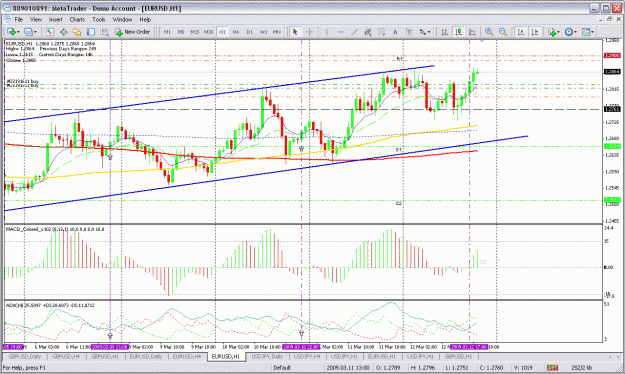Show the Navigator panel with star icon
The image size is (625, 374).
[x=77, y=31]
